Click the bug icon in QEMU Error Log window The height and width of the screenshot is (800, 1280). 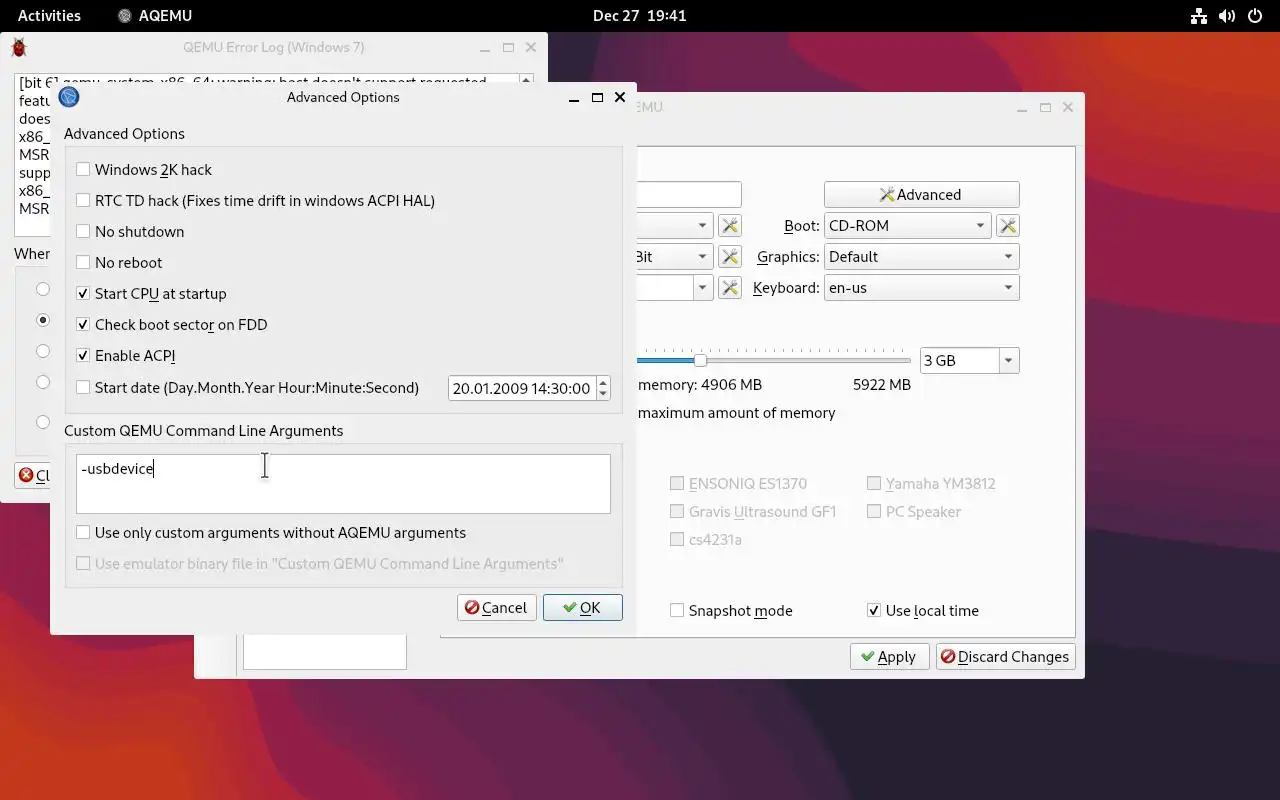pos(18,47)
